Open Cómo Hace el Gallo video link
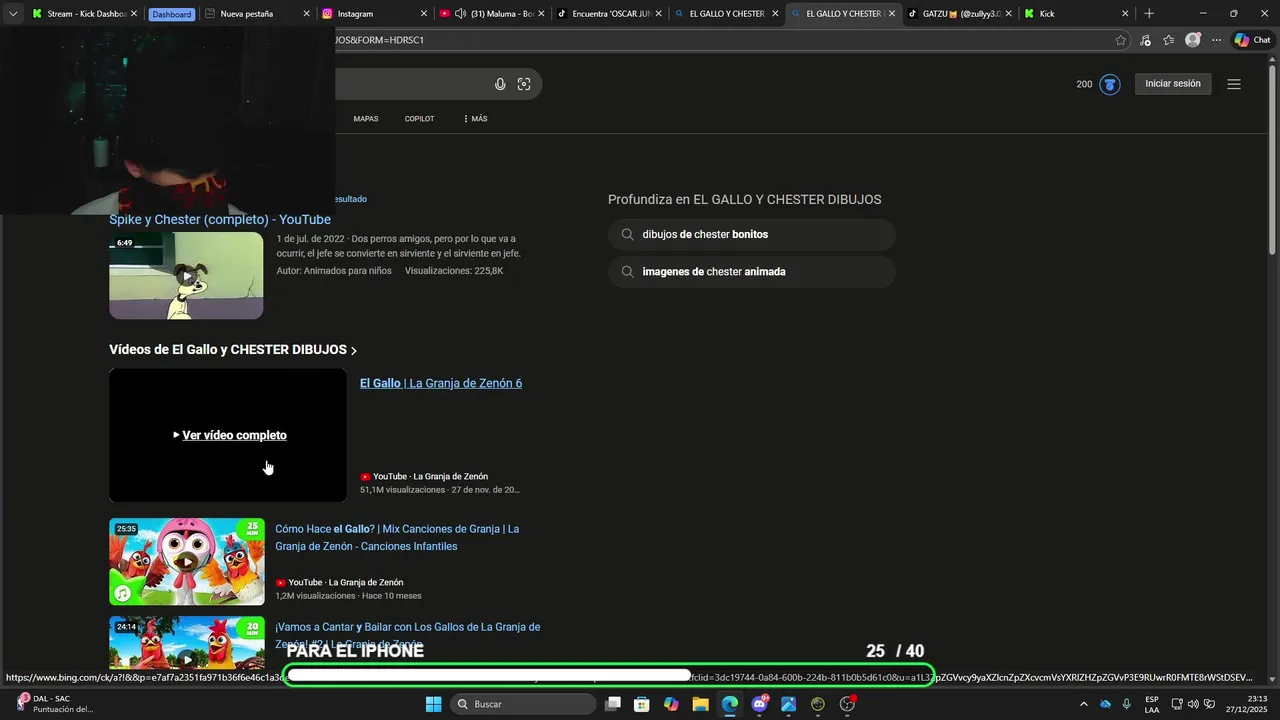Viewport: 1280px width, 720px height. click(397, 538)
